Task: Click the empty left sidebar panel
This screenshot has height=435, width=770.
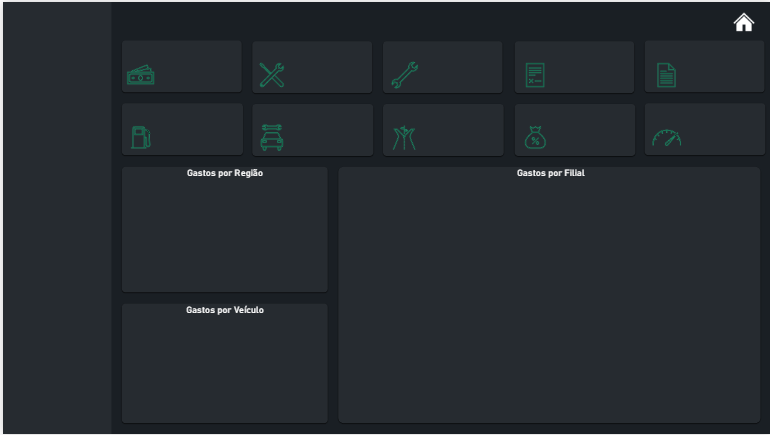Action: pos(56,220)
